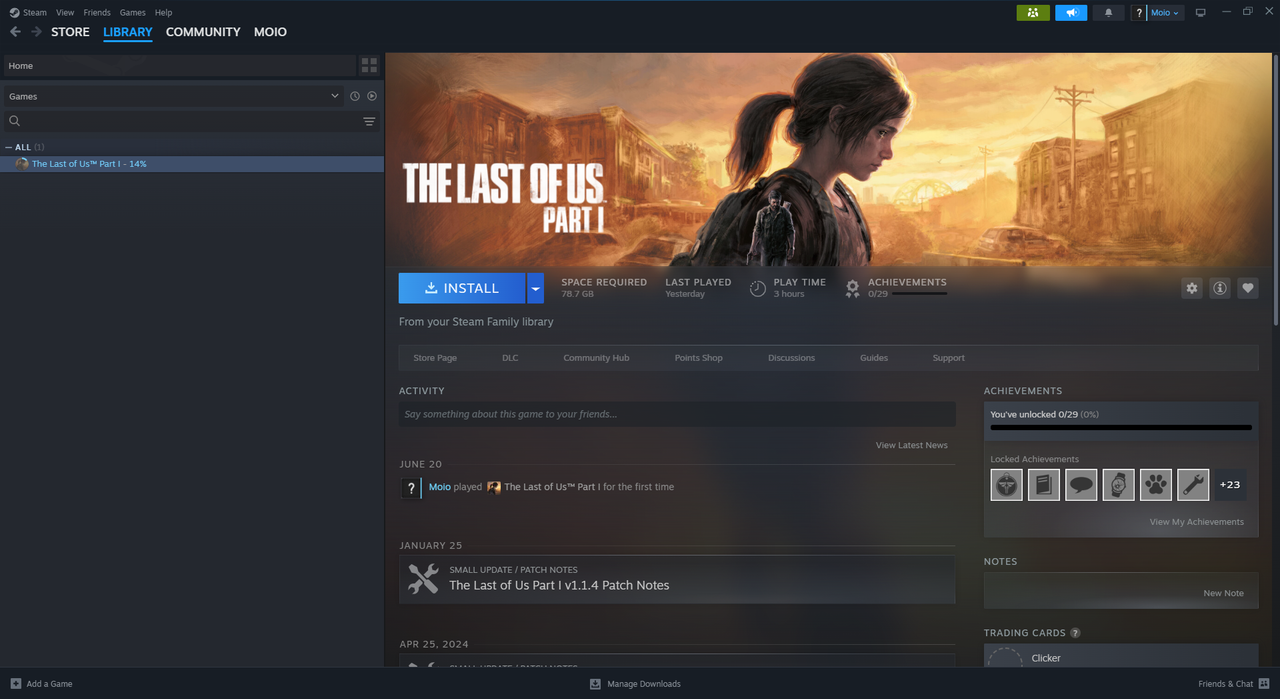
Task: Open the Help menu
Action: 163,13
